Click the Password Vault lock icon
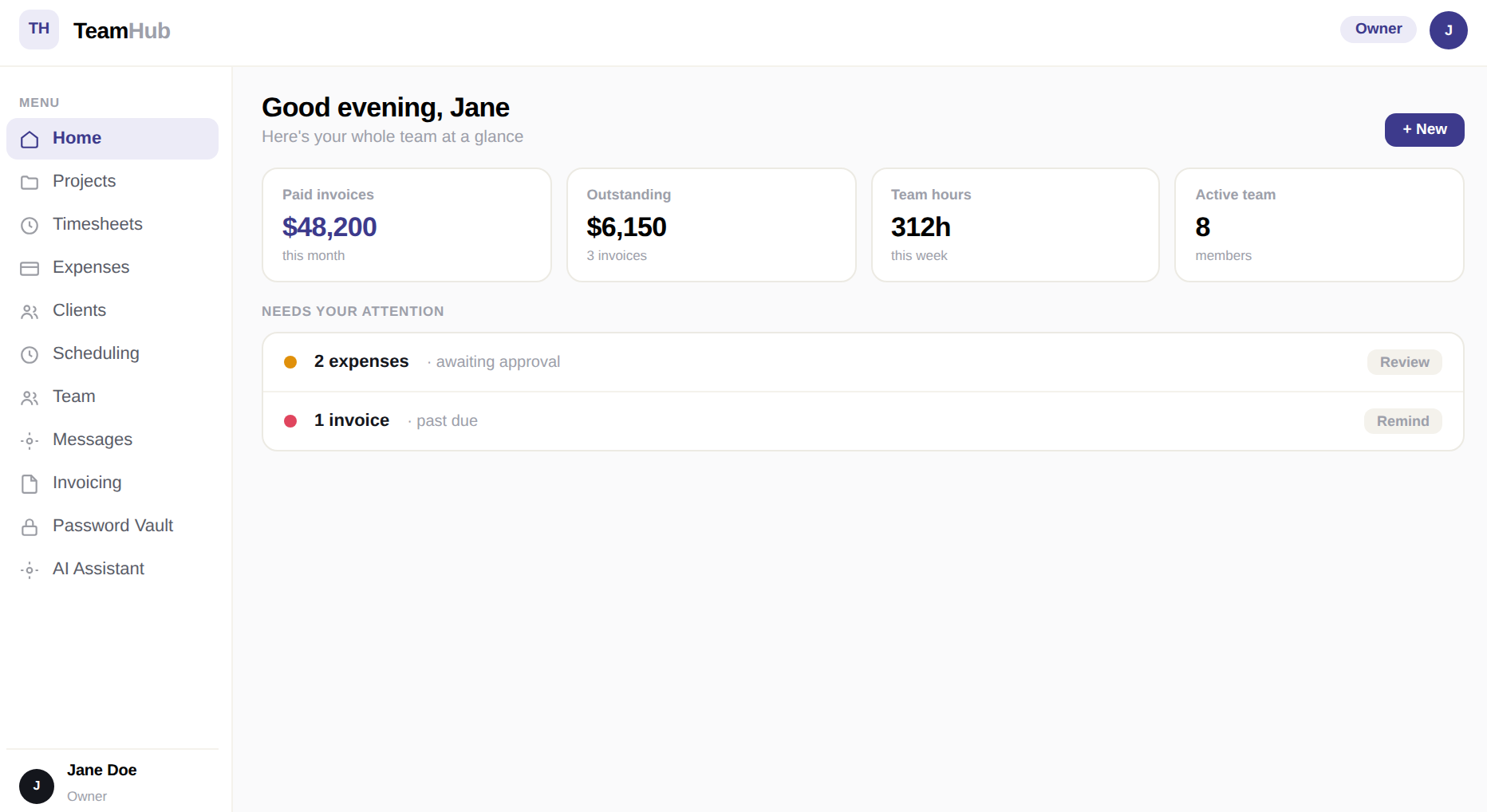Image resolution: width=1487 pixels, height=812 pixels. [x=30, y=527]
